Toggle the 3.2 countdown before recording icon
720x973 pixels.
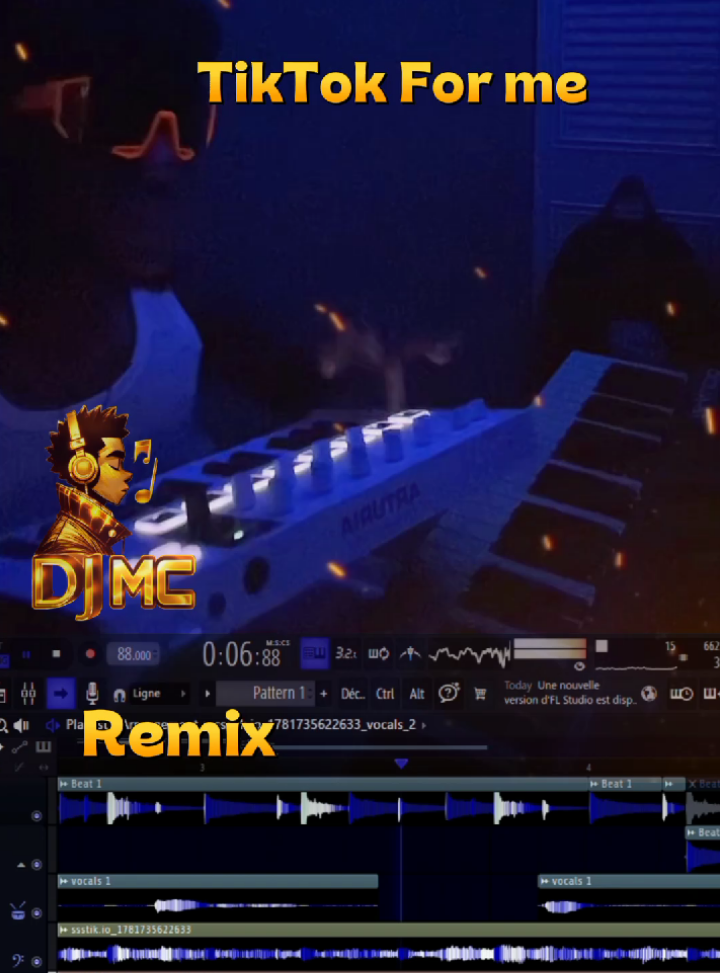346,653
